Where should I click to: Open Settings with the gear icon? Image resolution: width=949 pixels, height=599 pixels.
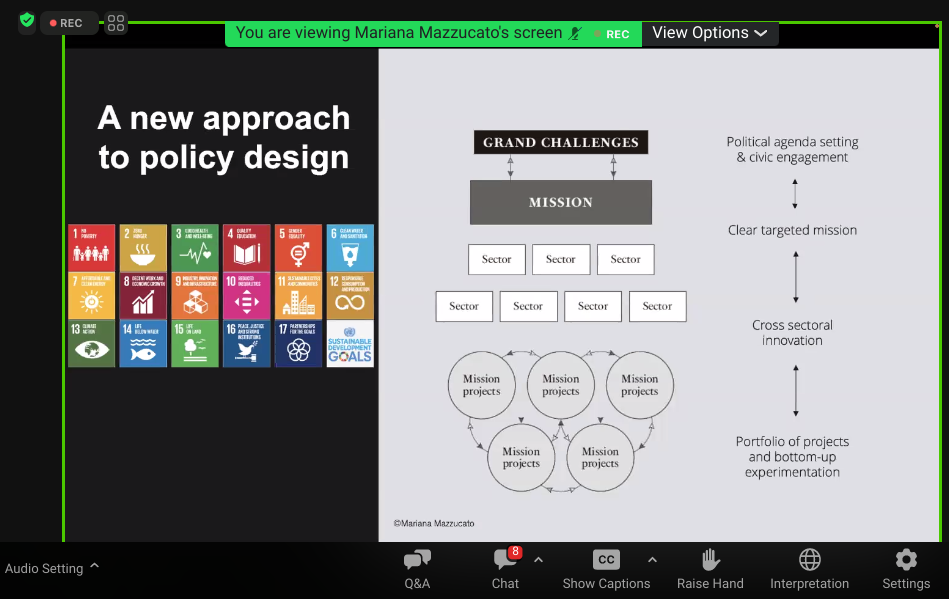click(905, 568)
